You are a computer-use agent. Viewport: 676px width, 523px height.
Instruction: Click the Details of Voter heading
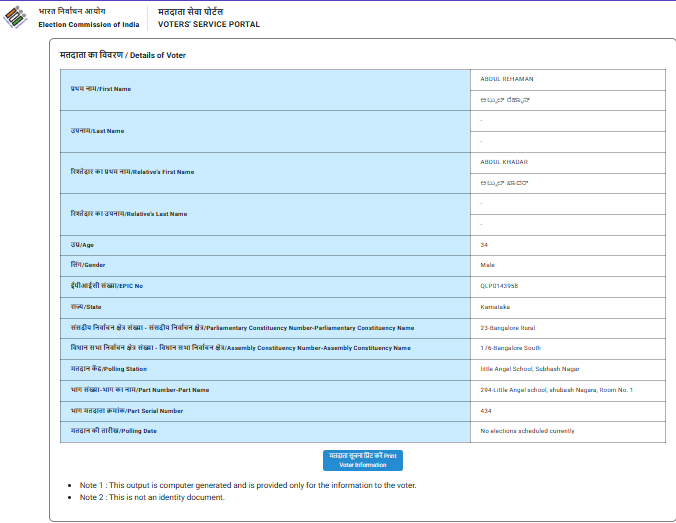[x=122, y=55]
